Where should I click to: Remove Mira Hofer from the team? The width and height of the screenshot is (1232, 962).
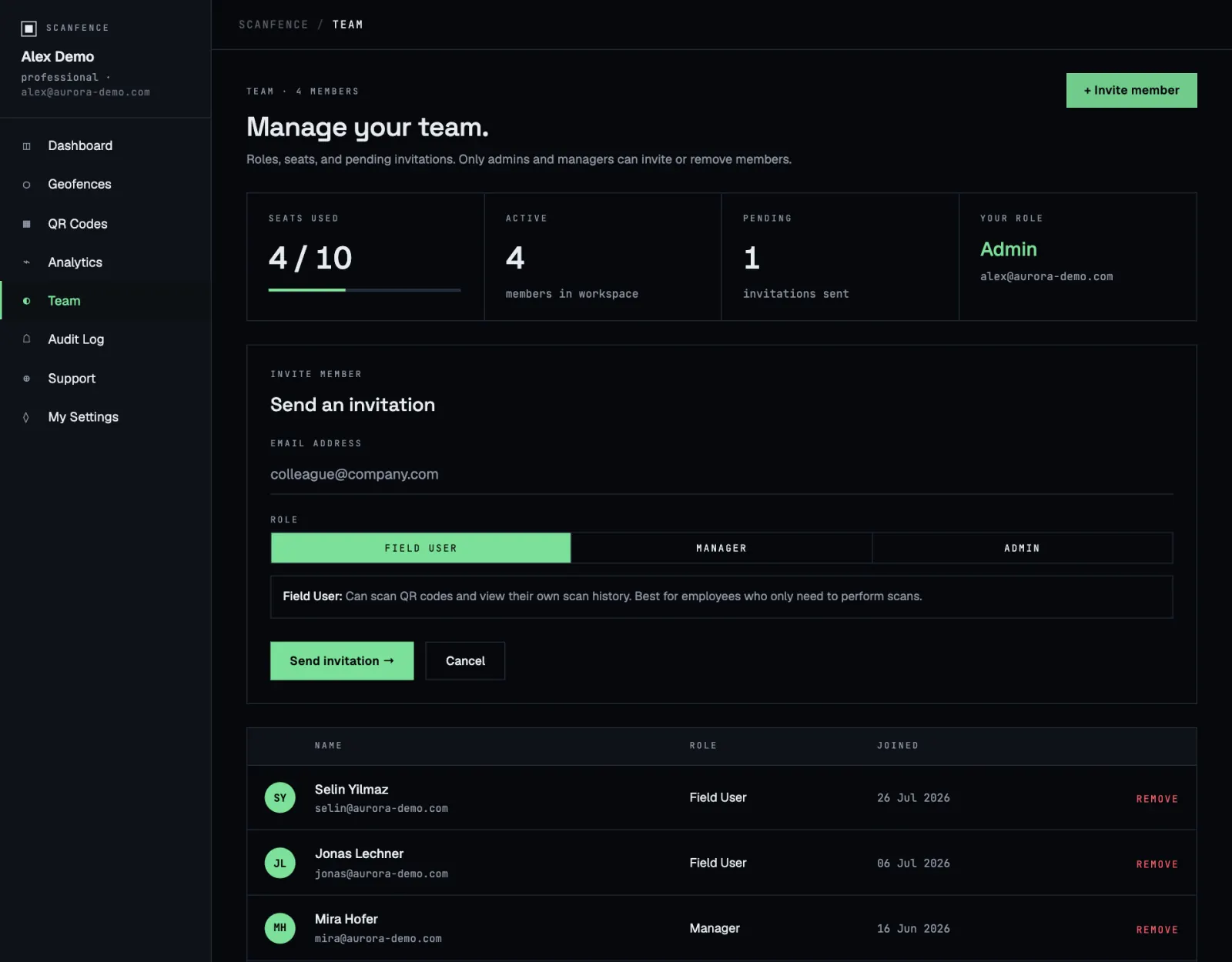[1157, 930]
